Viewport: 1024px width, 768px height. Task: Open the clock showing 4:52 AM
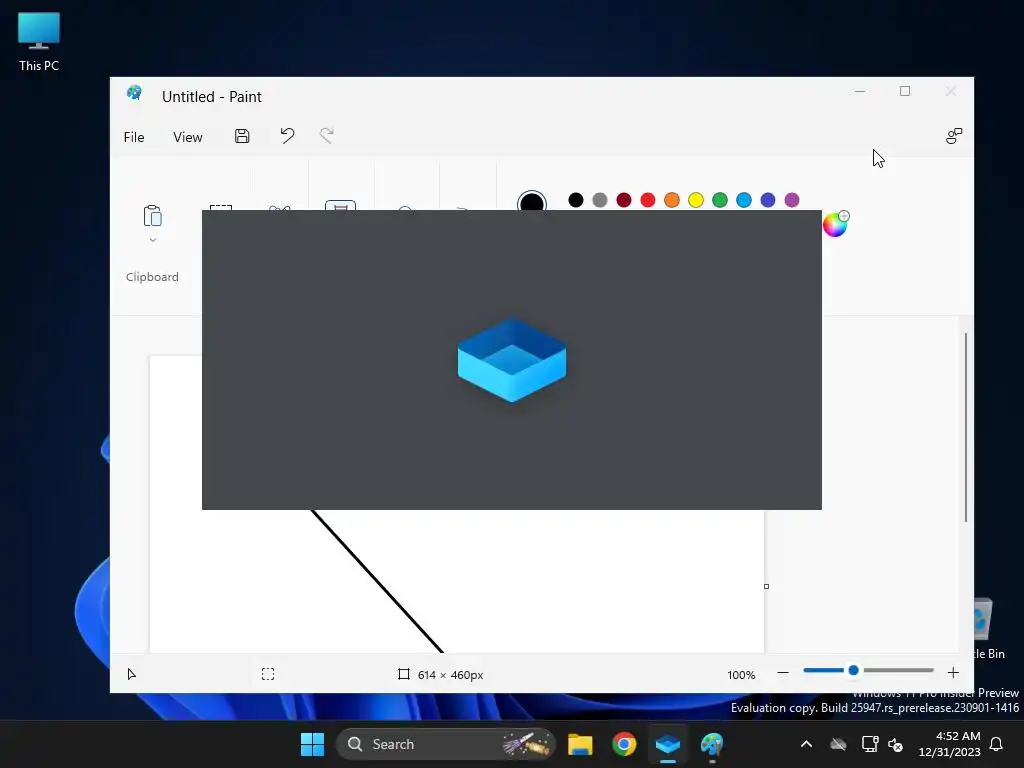950,744
